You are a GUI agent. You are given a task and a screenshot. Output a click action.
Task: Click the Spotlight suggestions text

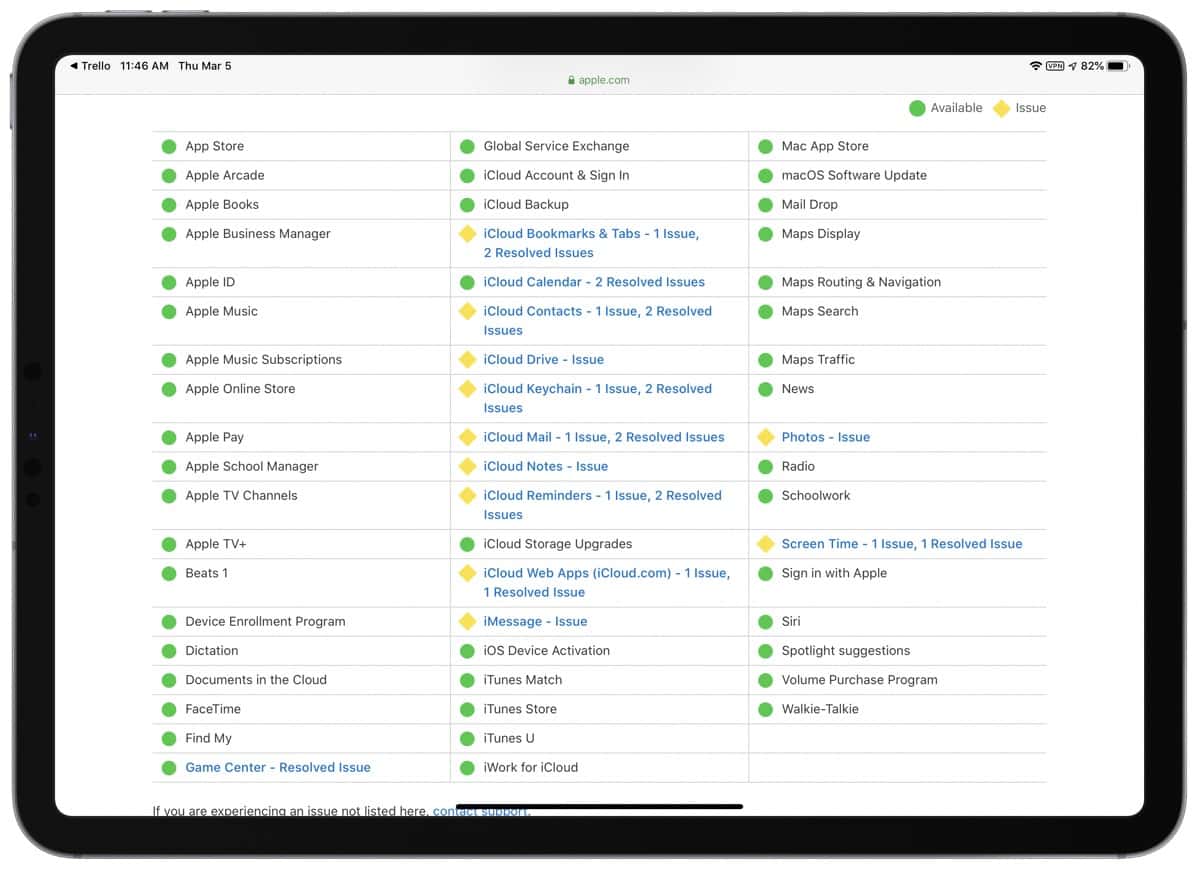click(846, 650)
